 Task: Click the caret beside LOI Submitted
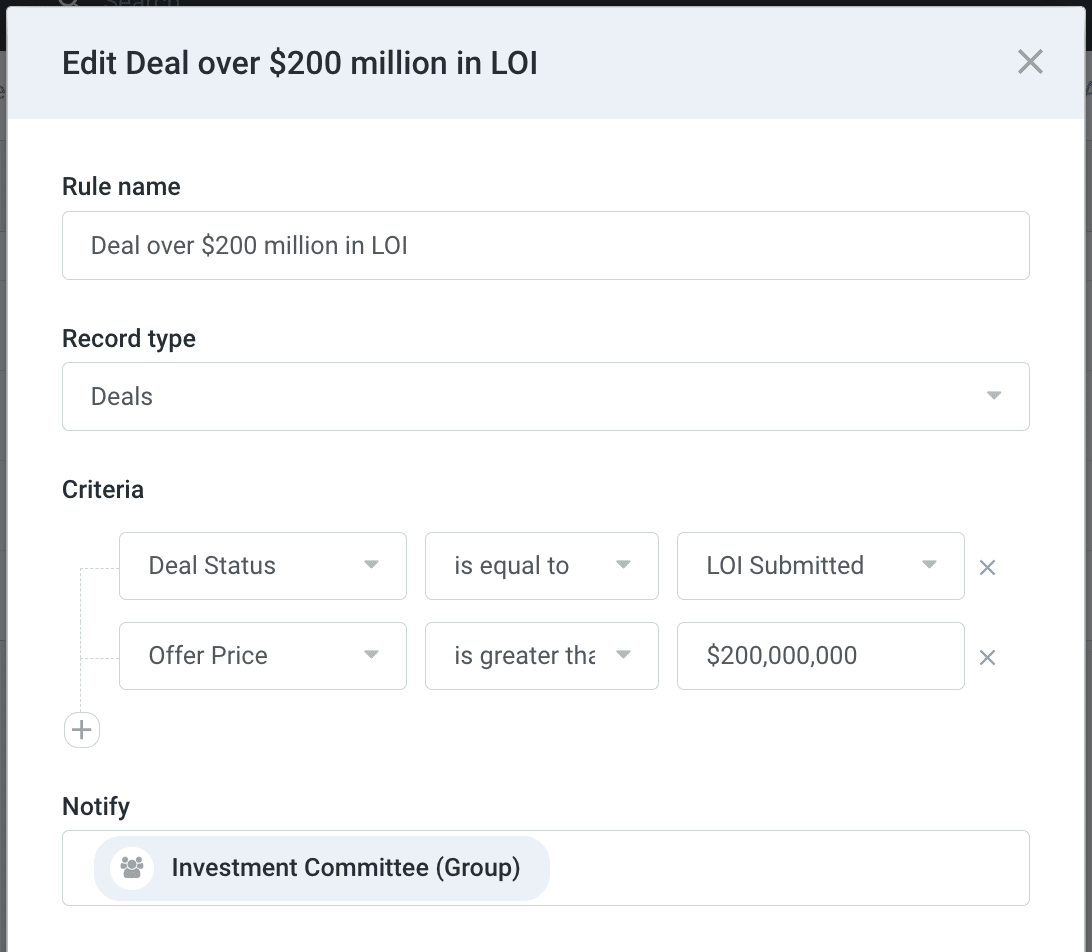tap(929, 565)
